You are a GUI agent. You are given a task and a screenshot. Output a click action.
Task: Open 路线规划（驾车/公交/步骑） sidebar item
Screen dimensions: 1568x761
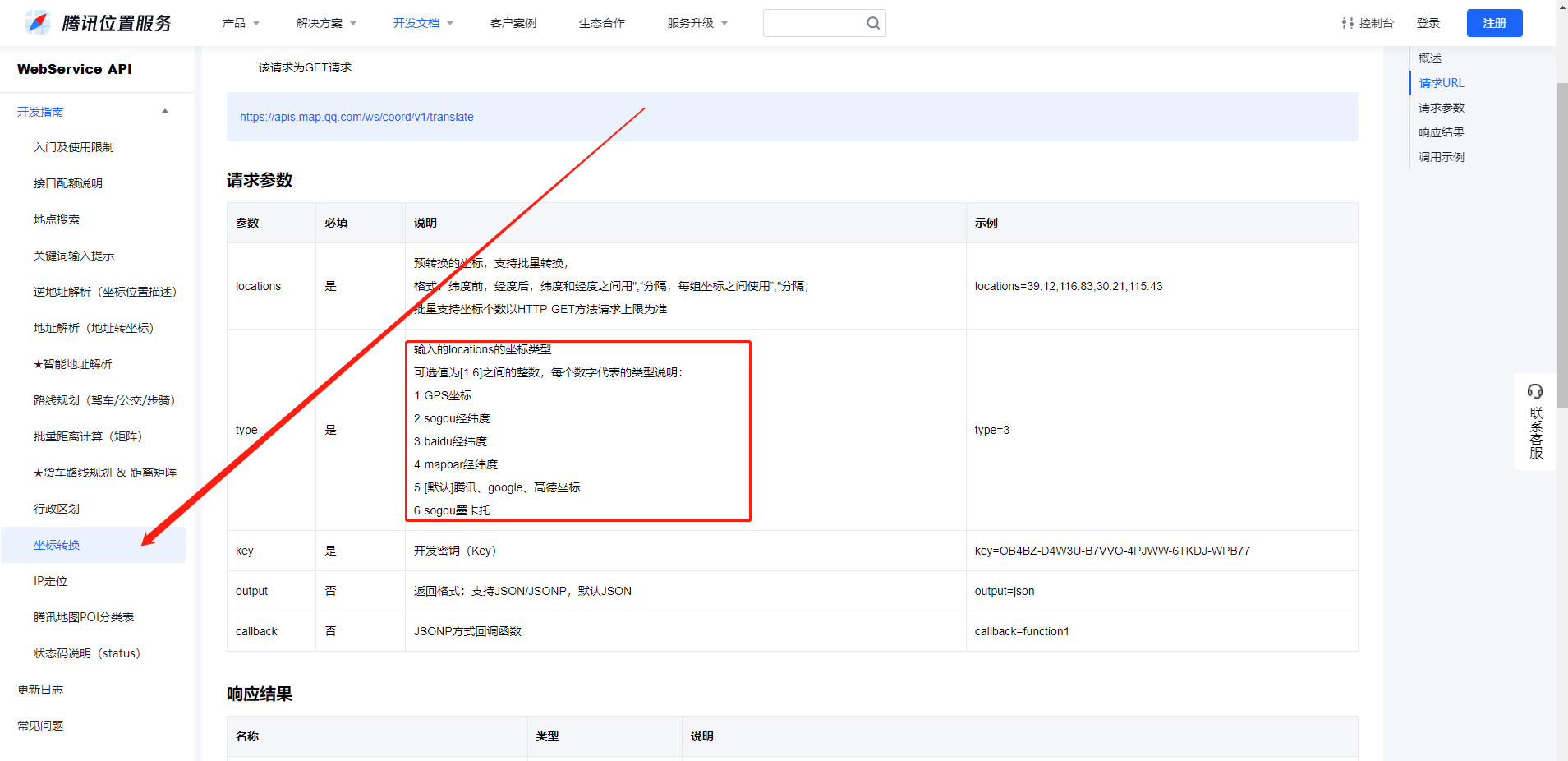pyautogui.click(x=104, y=400)
